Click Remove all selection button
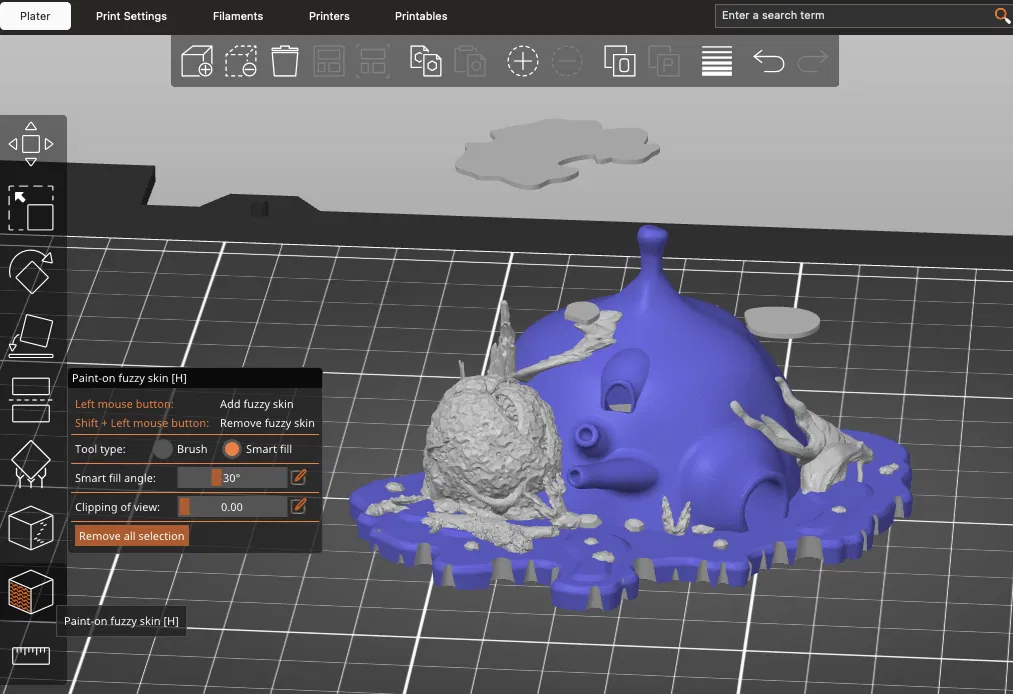 [132, 536]
